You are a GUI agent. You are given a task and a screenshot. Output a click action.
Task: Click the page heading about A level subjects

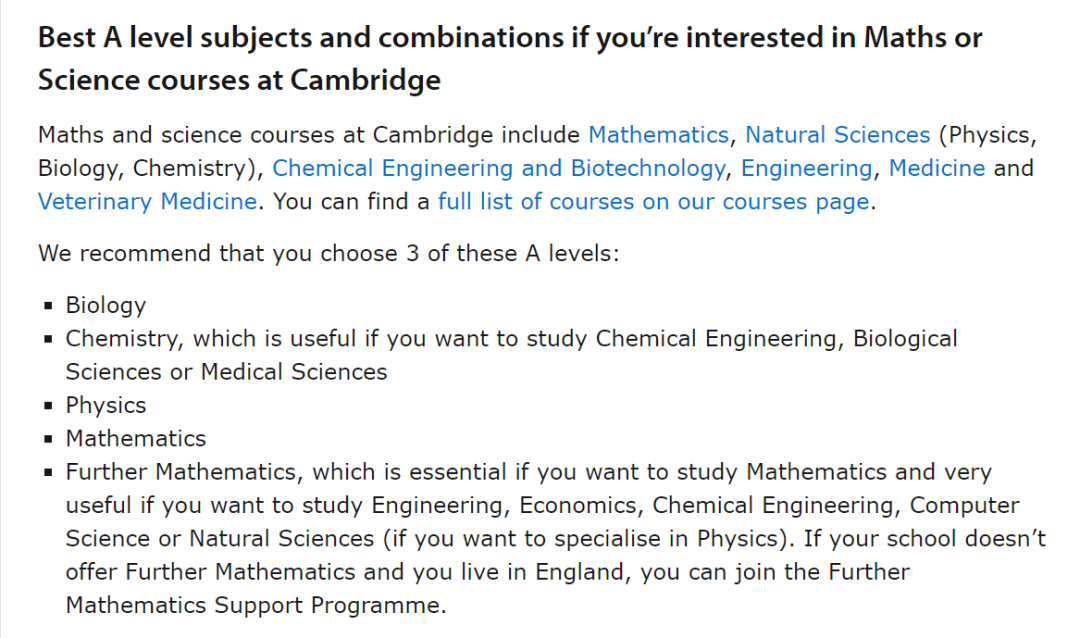[x=510, y=59]
